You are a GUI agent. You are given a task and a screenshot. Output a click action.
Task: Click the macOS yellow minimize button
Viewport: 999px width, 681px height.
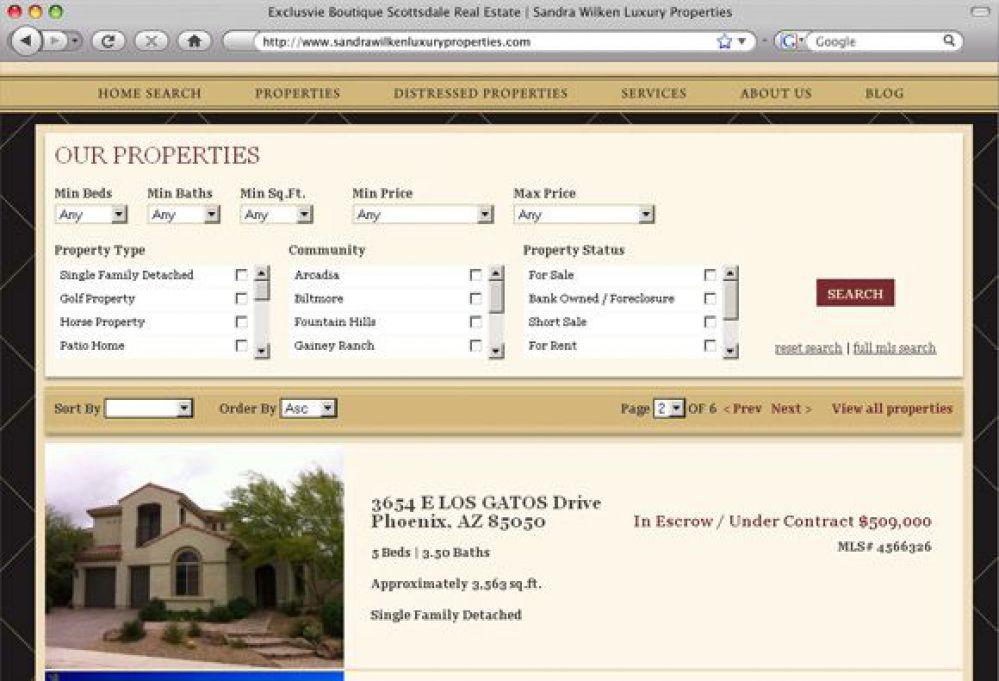36,11
